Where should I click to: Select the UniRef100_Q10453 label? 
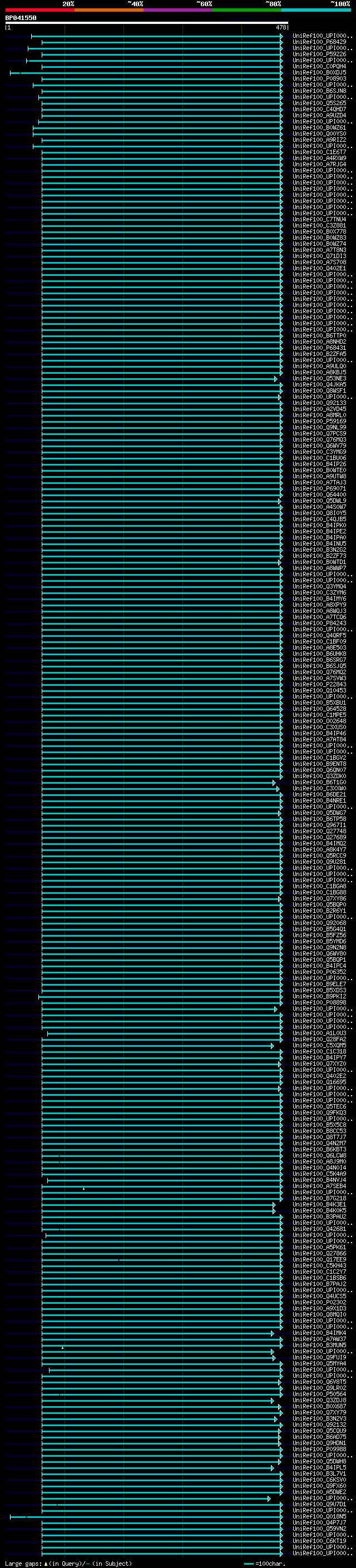click(x=319, y=690)
